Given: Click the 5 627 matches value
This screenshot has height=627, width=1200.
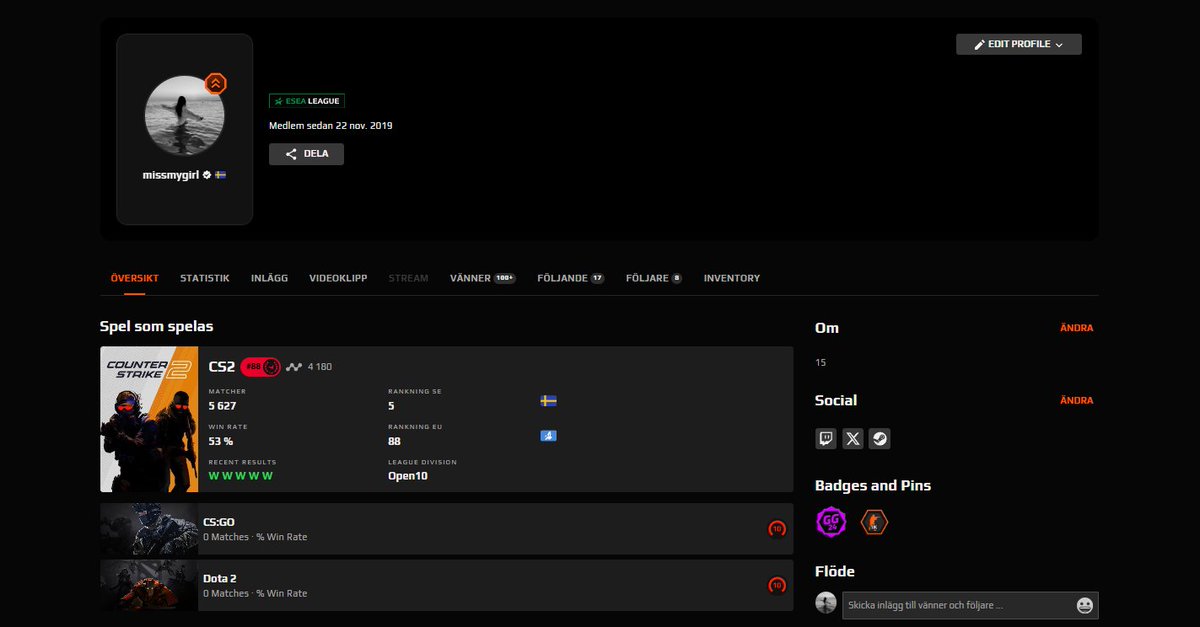Looking at the screenshot, I should tap(222, 406).
